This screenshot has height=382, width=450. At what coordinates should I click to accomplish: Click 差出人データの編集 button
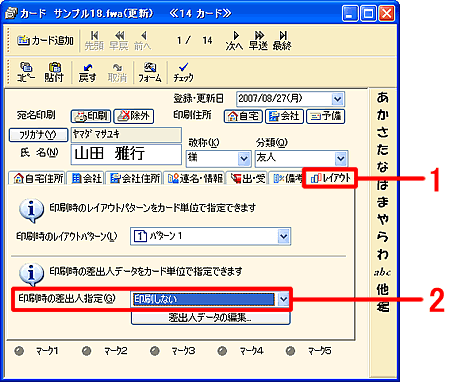point(211,317)
